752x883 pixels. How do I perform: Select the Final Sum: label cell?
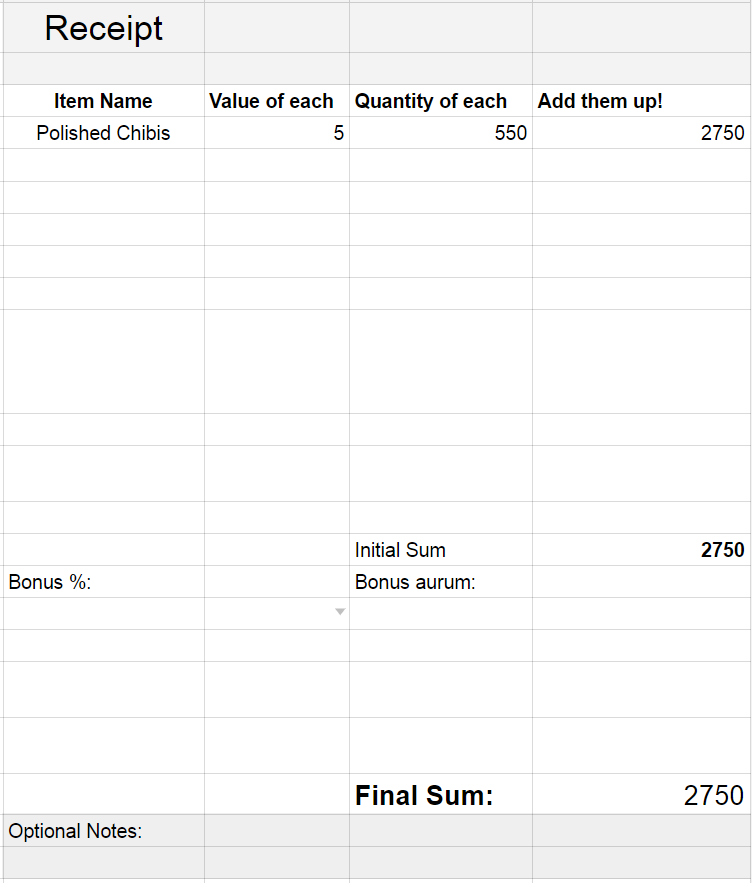(x=440, y=794)
